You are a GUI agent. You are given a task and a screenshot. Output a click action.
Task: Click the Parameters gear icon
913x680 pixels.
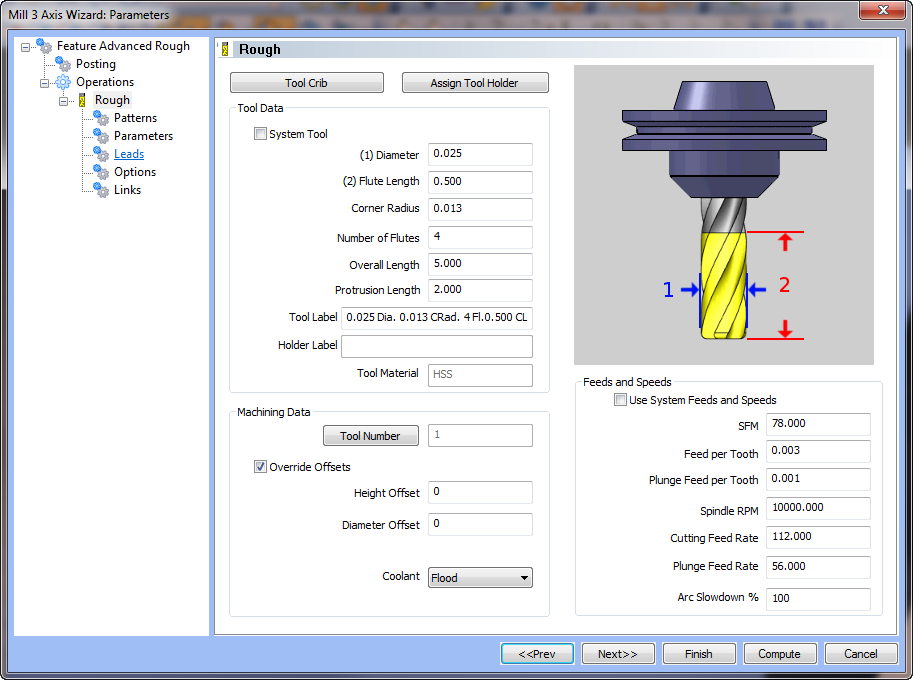point(100,135)
